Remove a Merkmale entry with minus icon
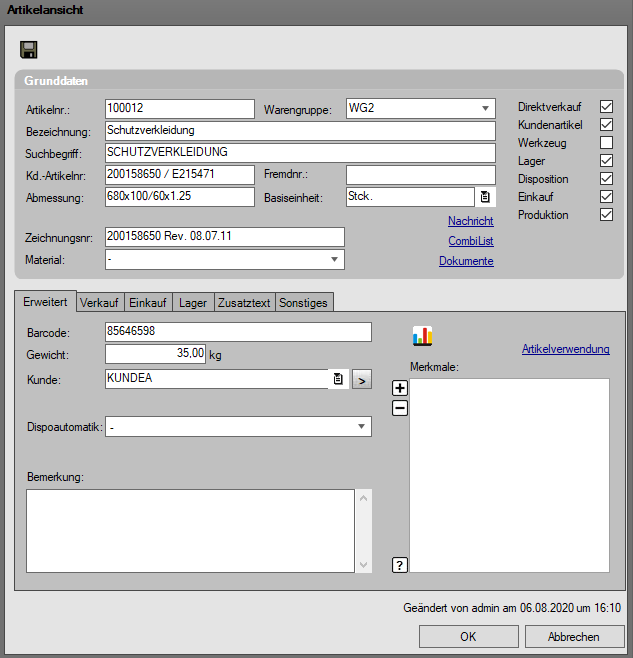Viewport: 633px width, 658px height. pyautogui.click(x=400, y=408)
